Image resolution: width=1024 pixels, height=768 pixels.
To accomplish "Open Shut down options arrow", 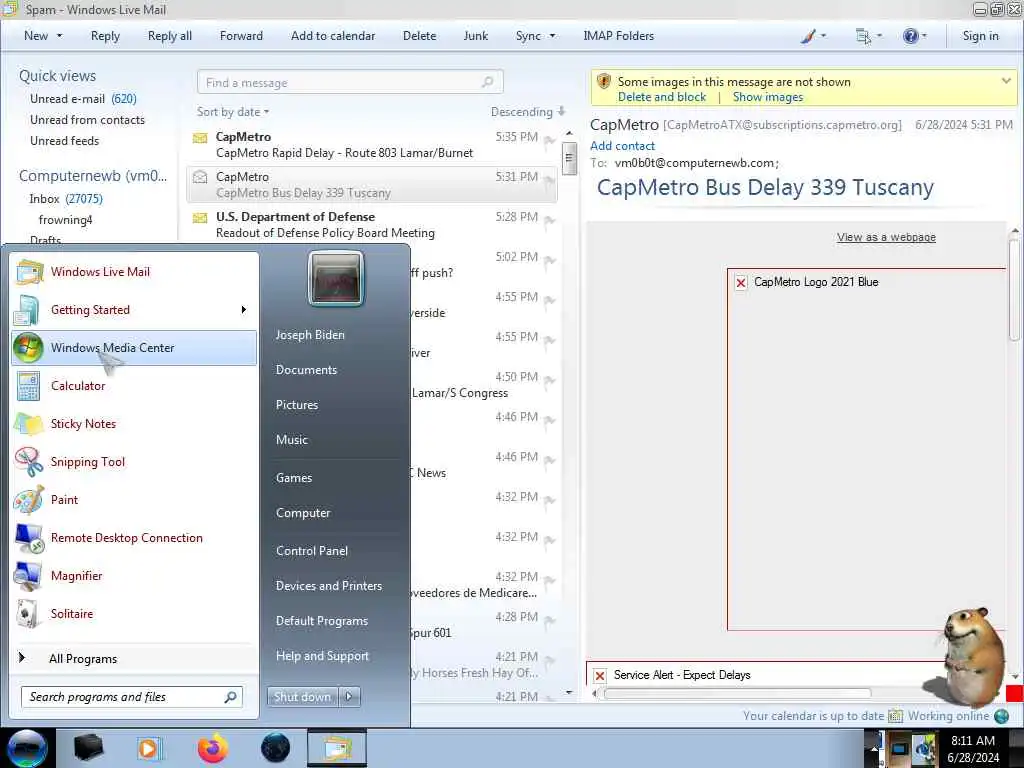I will click(349, 696).
